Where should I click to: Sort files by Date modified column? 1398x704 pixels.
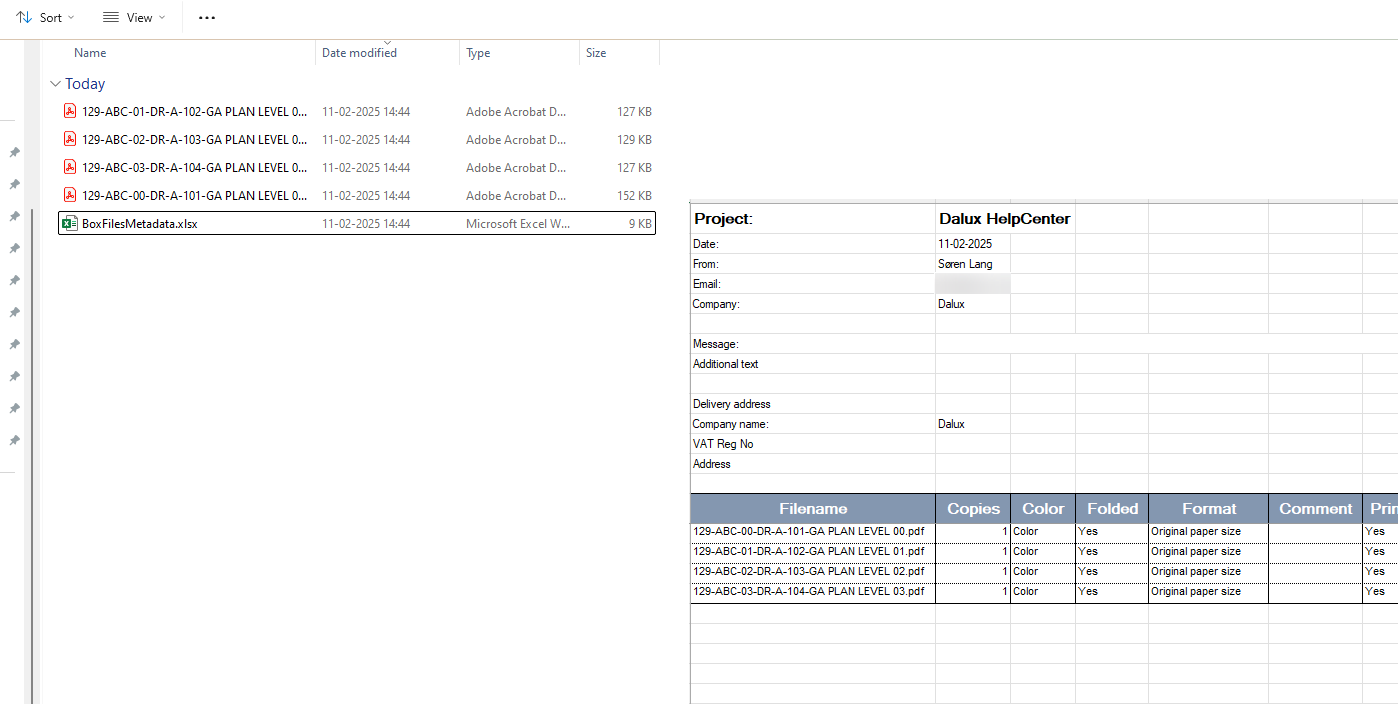(x=359, y=53)
